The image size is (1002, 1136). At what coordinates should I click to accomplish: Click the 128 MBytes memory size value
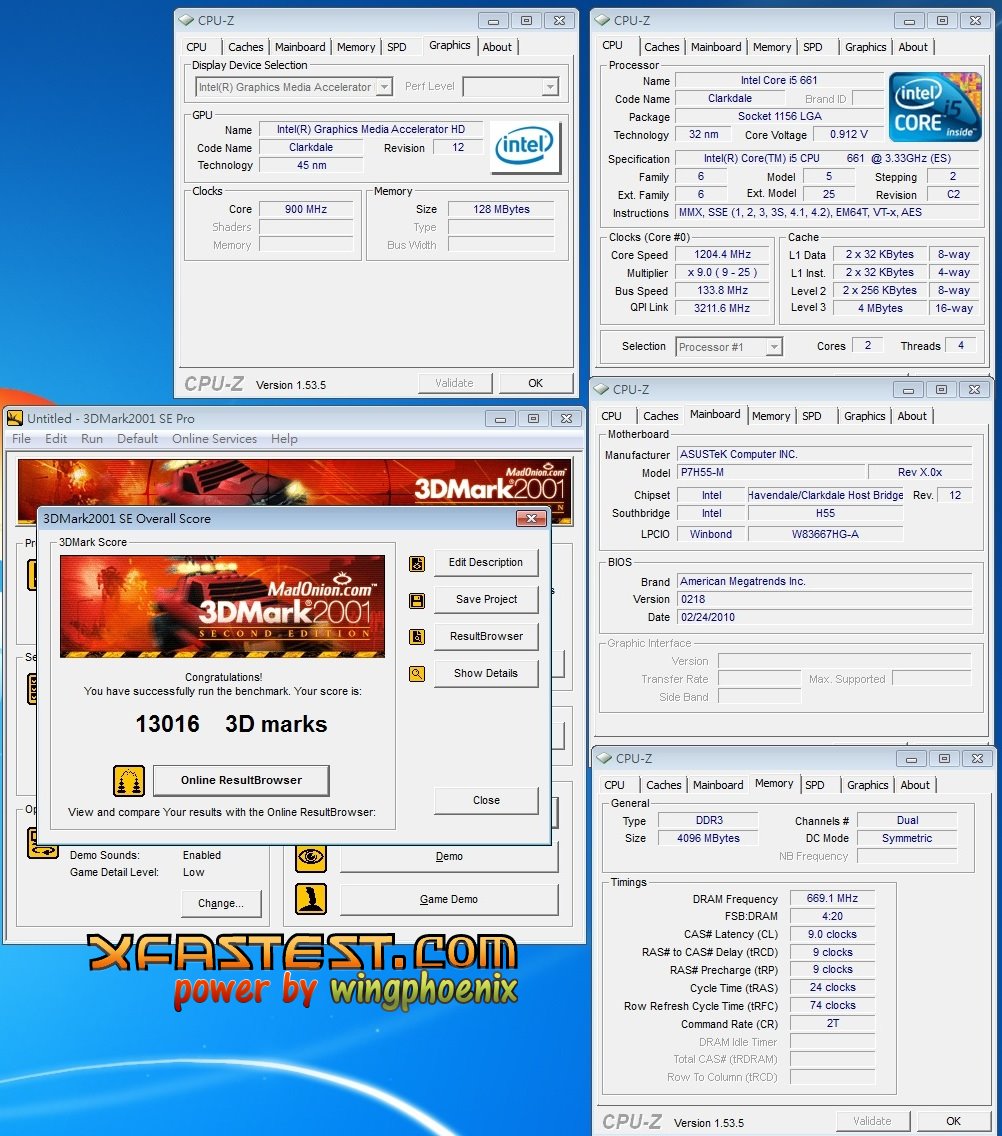tap(501, 209)
